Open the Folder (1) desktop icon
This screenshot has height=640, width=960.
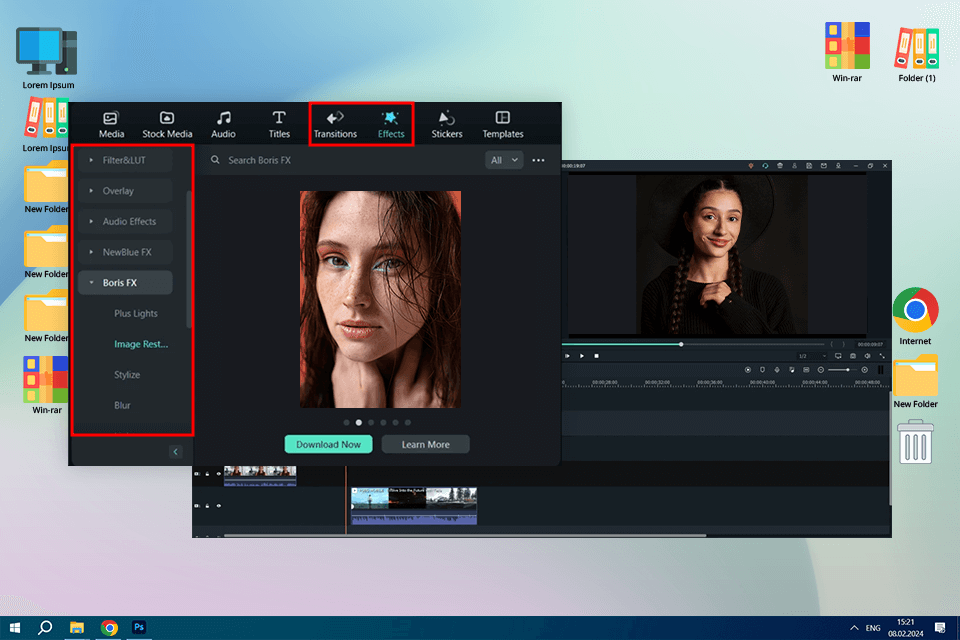(917, 54)
